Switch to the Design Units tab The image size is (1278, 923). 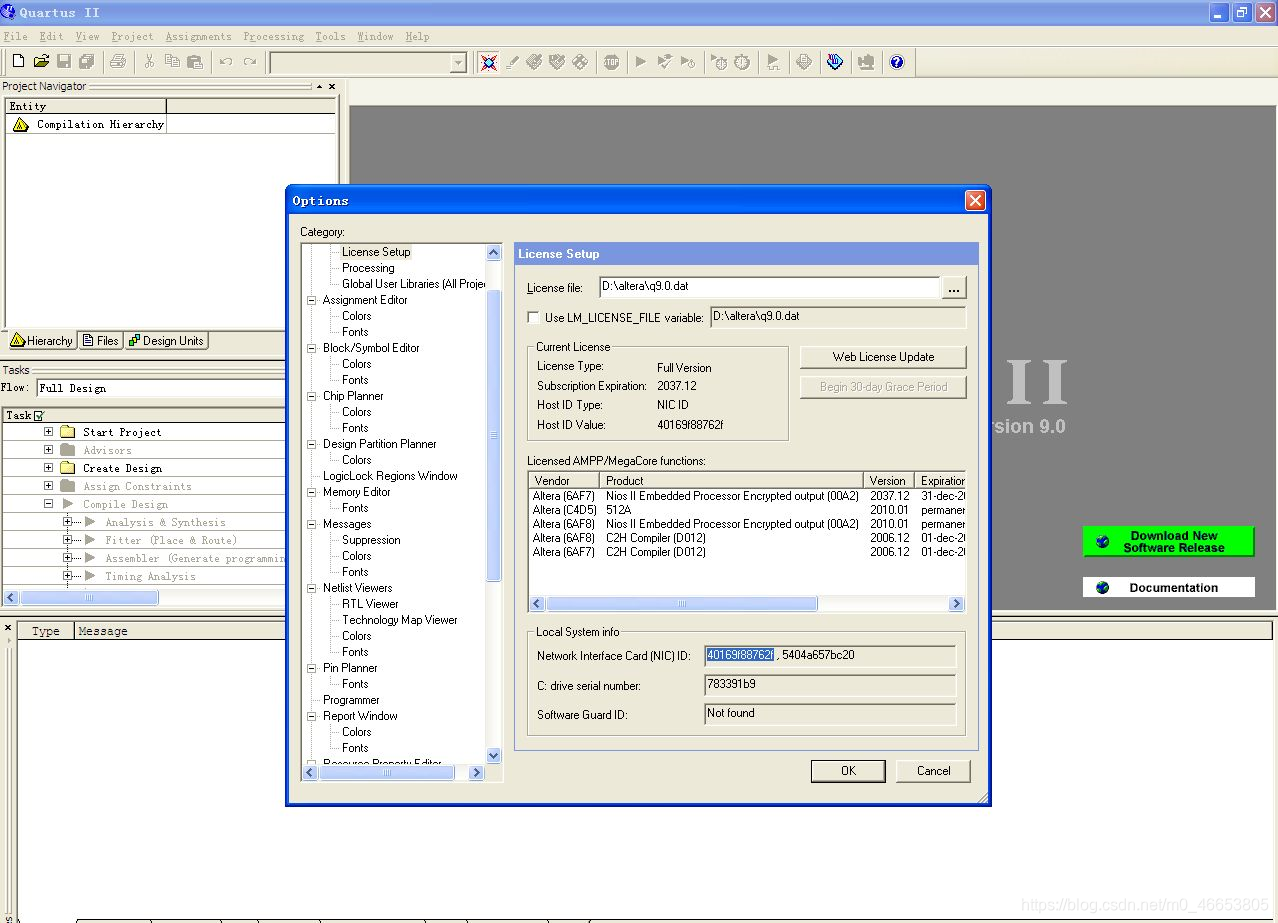click(x=166, y=341)
